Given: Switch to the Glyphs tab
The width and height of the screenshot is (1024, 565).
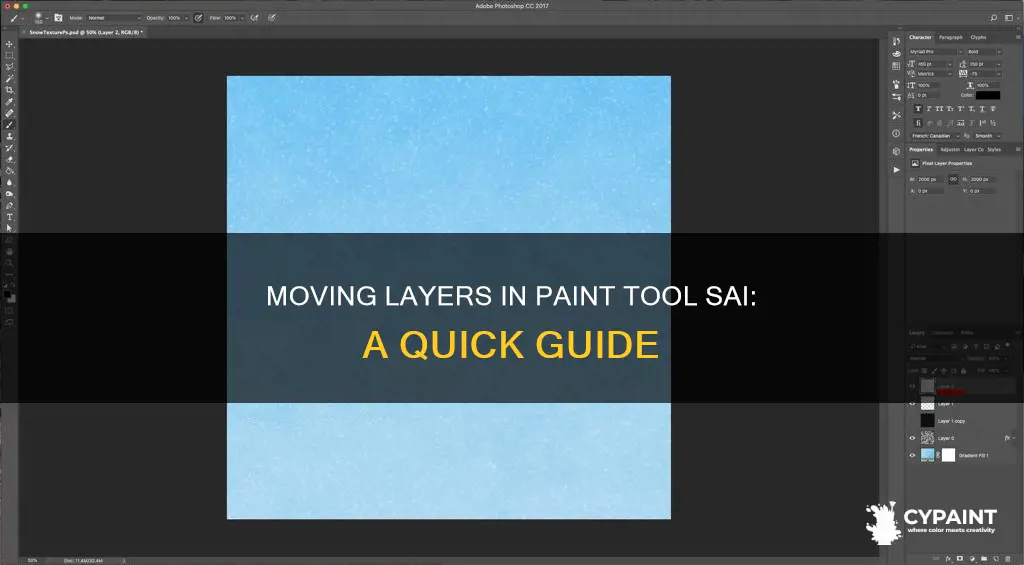Looking at the screenshot, I should click(978, 37).
